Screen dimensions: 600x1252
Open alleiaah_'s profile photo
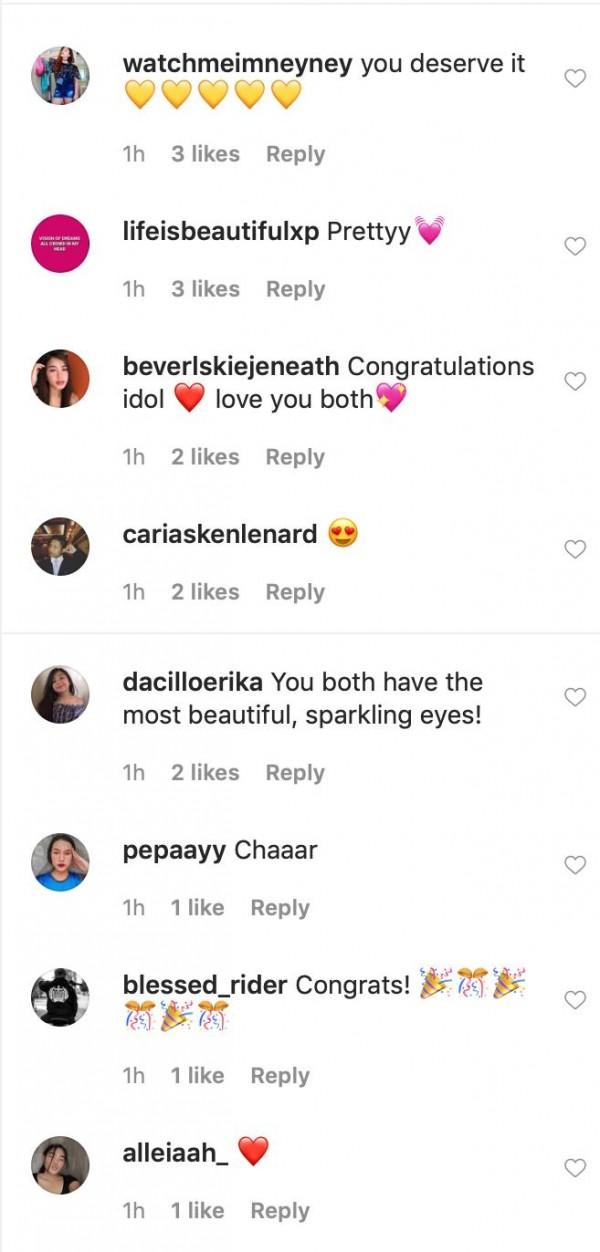(x=61, y=1166)
